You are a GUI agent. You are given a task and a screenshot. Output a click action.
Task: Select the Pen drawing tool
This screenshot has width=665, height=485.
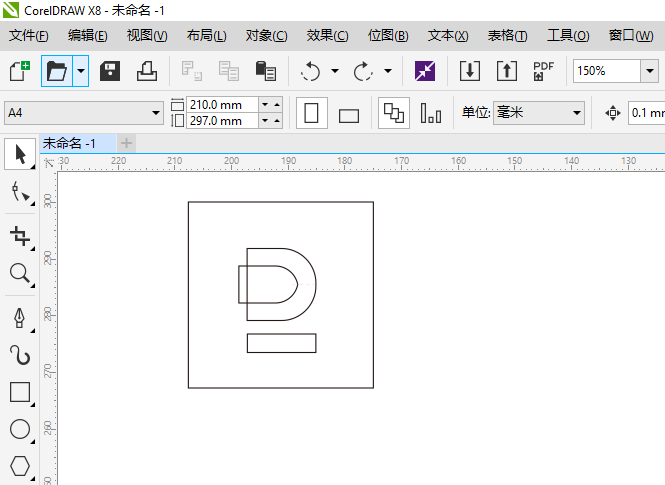pos(20,318)
